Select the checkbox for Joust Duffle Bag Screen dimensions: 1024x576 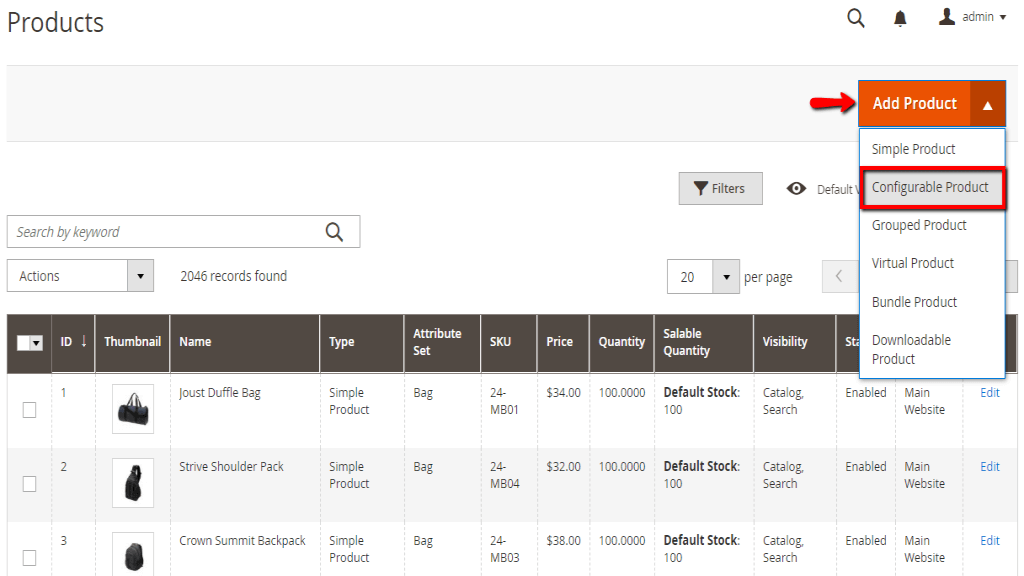[29, 410]
